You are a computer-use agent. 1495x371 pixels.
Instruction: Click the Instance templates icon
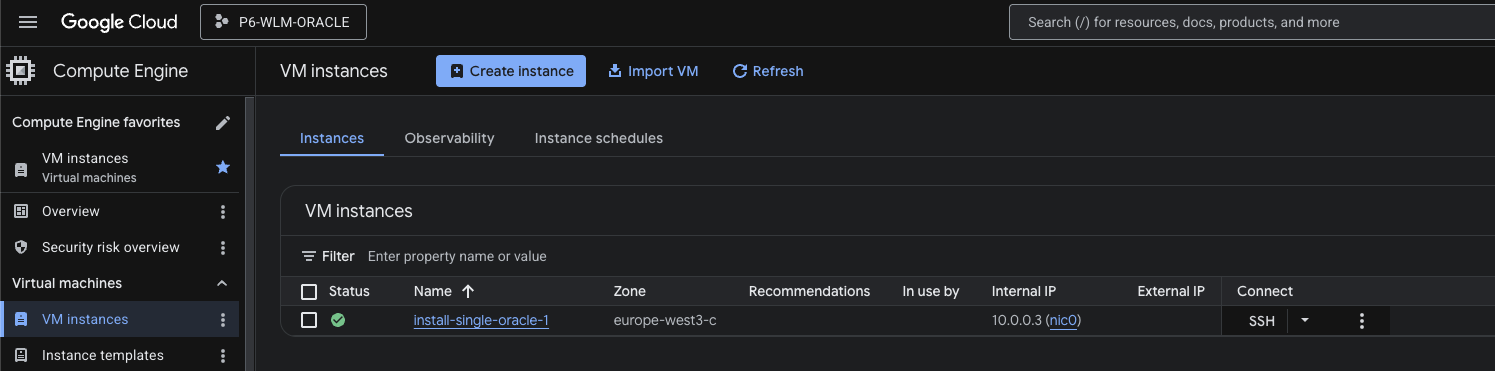point(21,355)
